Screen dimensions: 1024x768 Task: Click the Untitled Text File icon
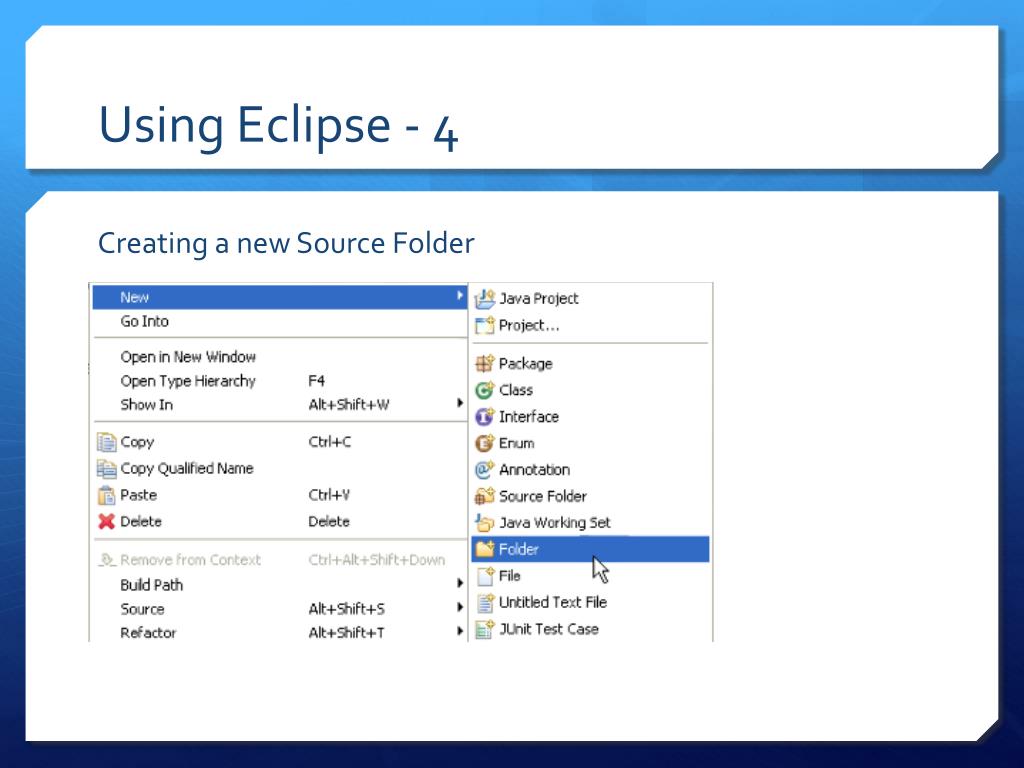[x=485, y=602]
